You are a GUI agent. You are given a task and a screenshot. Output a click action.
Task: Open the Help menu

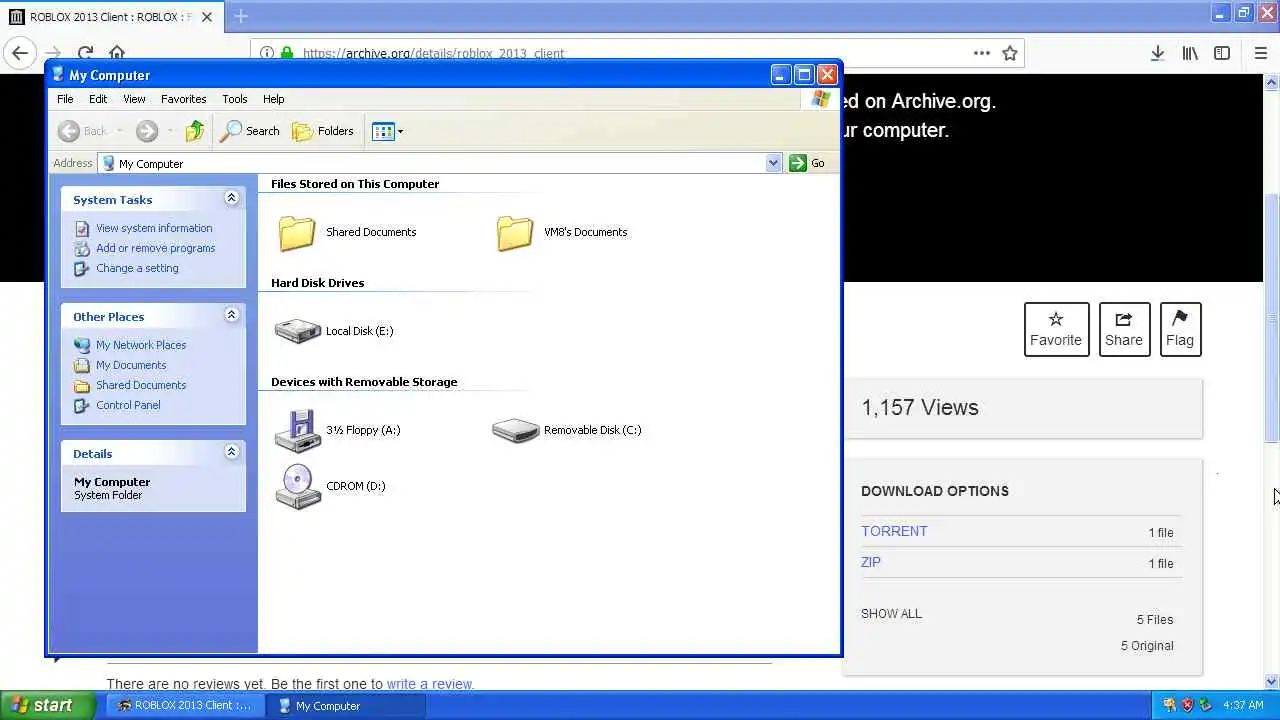click(274, 99)
